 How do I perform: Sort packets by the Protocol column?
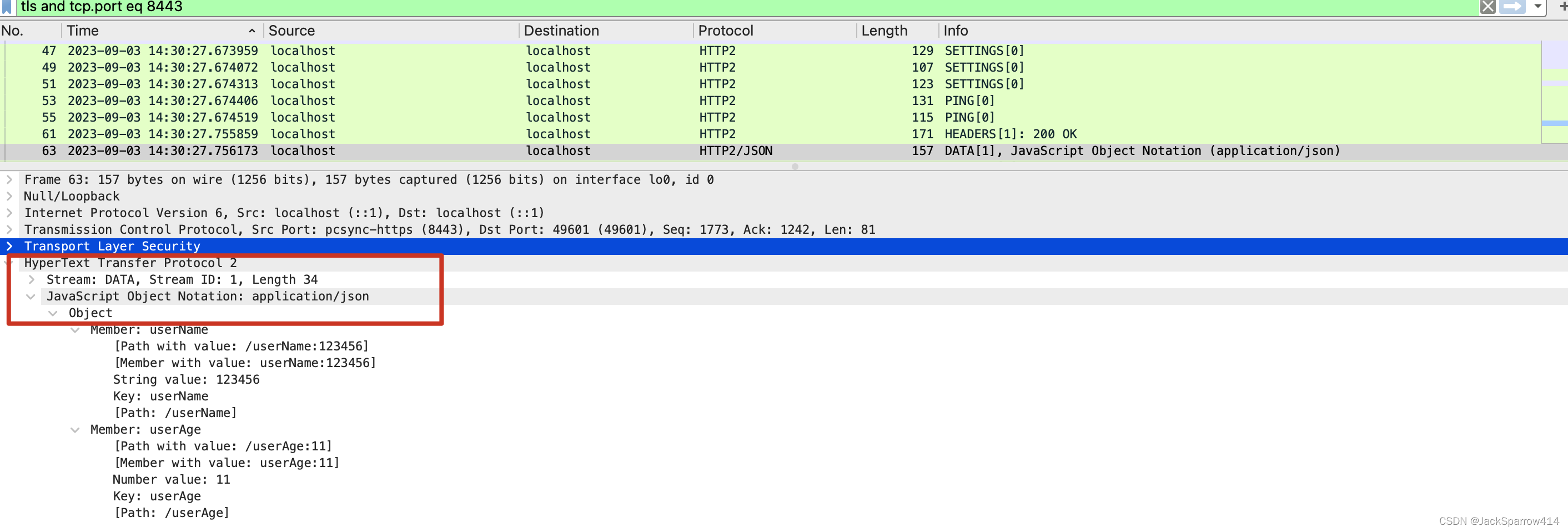775,31
